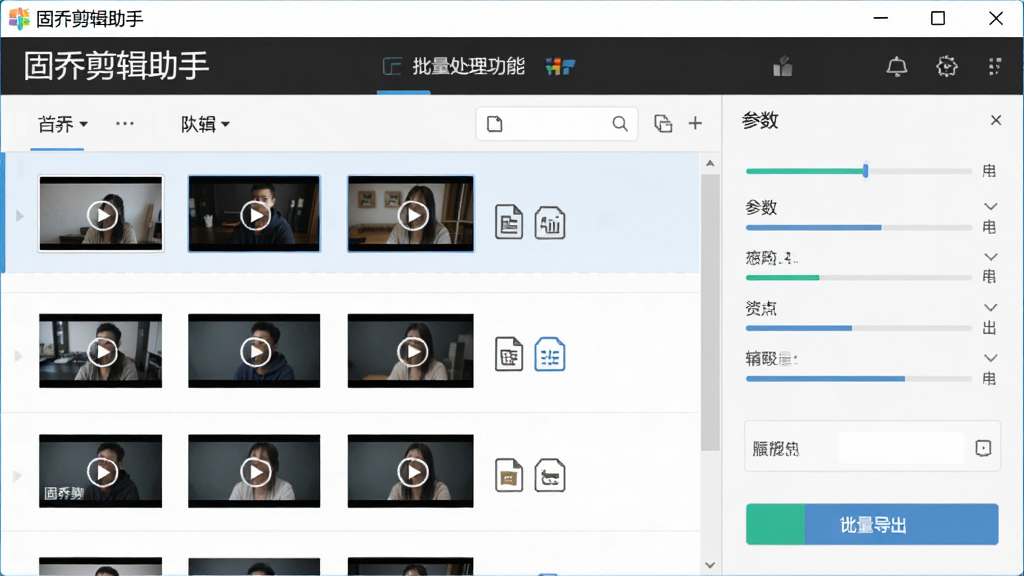The width and height of the screenshot is (1024, 576).
Task: Open the 肷辑 dropdown menu
Action: [205, 124]
